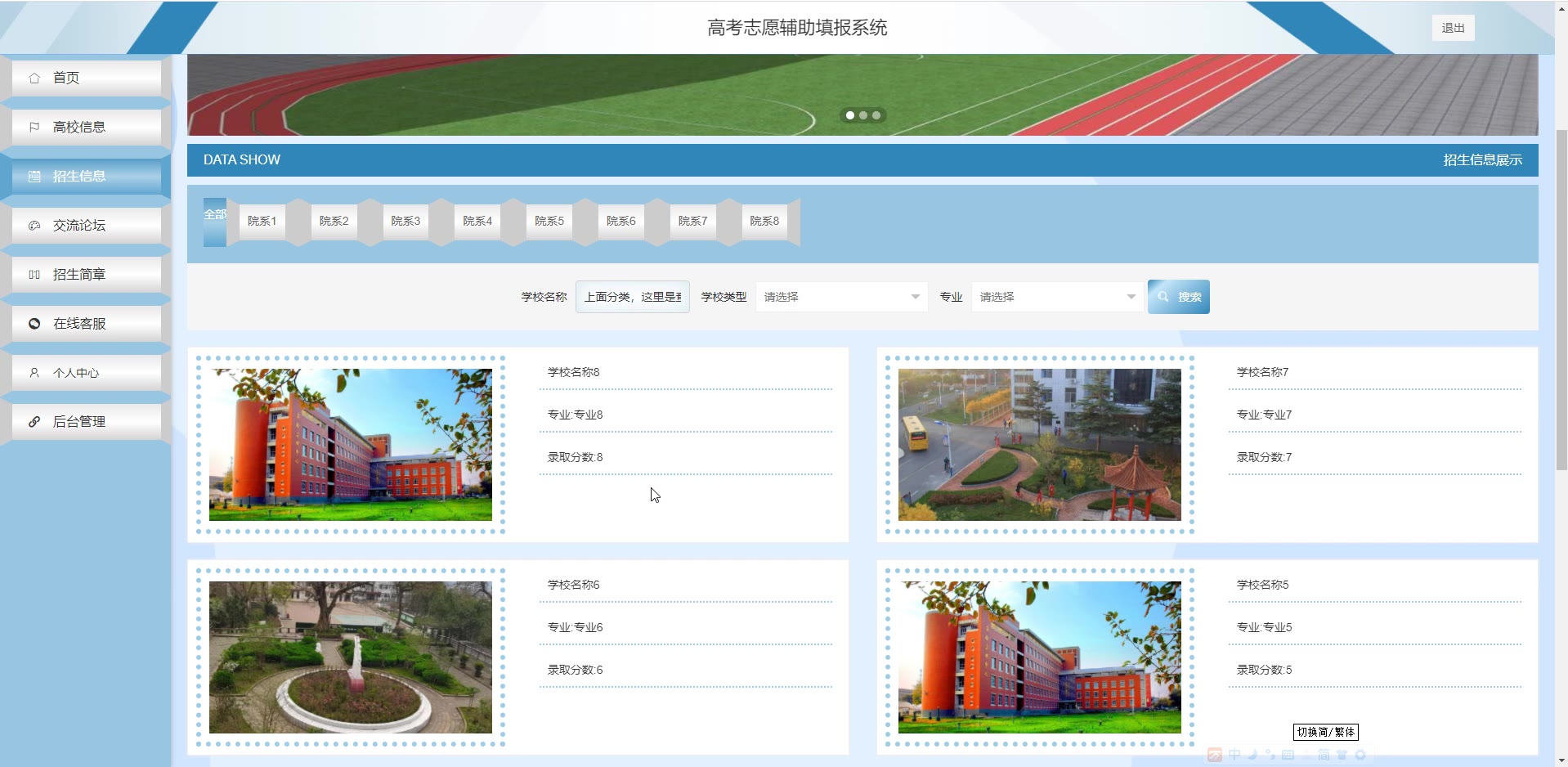
Task: Select first carousel indicator dot
Action: pos(850,115)
